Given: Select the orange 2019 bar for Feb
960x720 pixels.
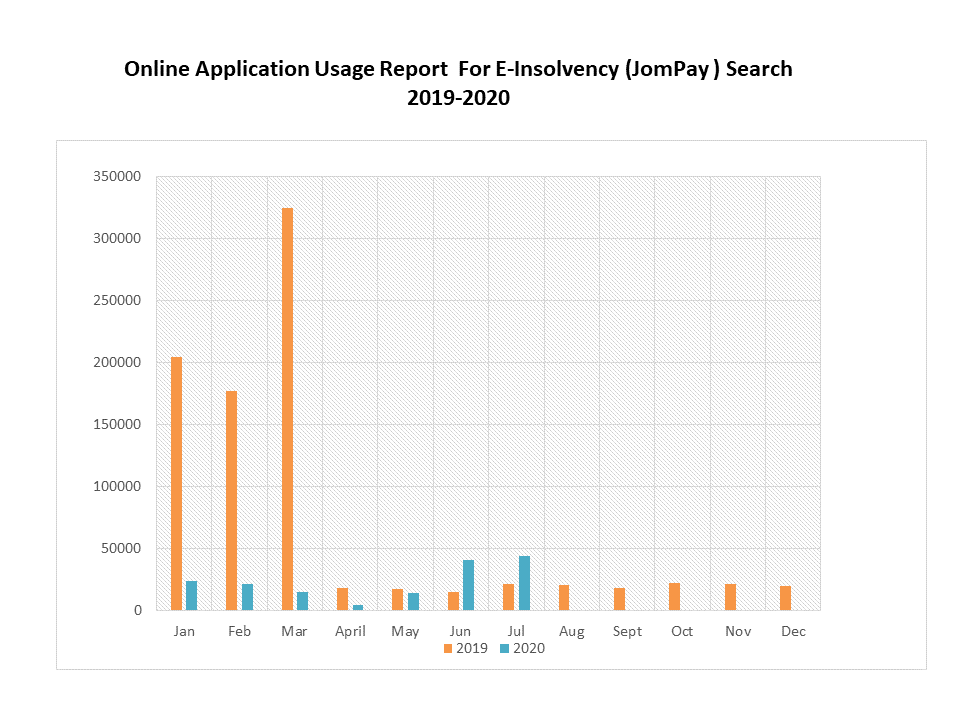Looking at the screenshot, I should tap(231, 501).
